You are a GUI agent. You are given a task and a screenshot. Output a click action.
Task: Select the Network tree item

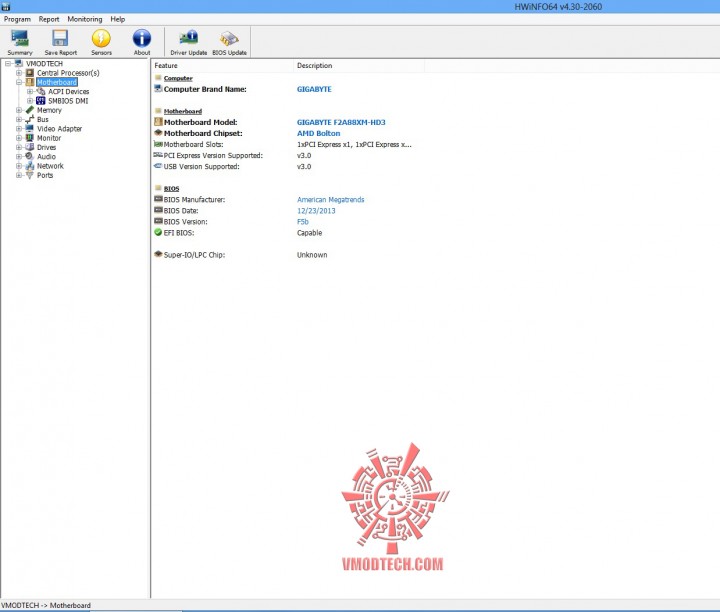50,166
